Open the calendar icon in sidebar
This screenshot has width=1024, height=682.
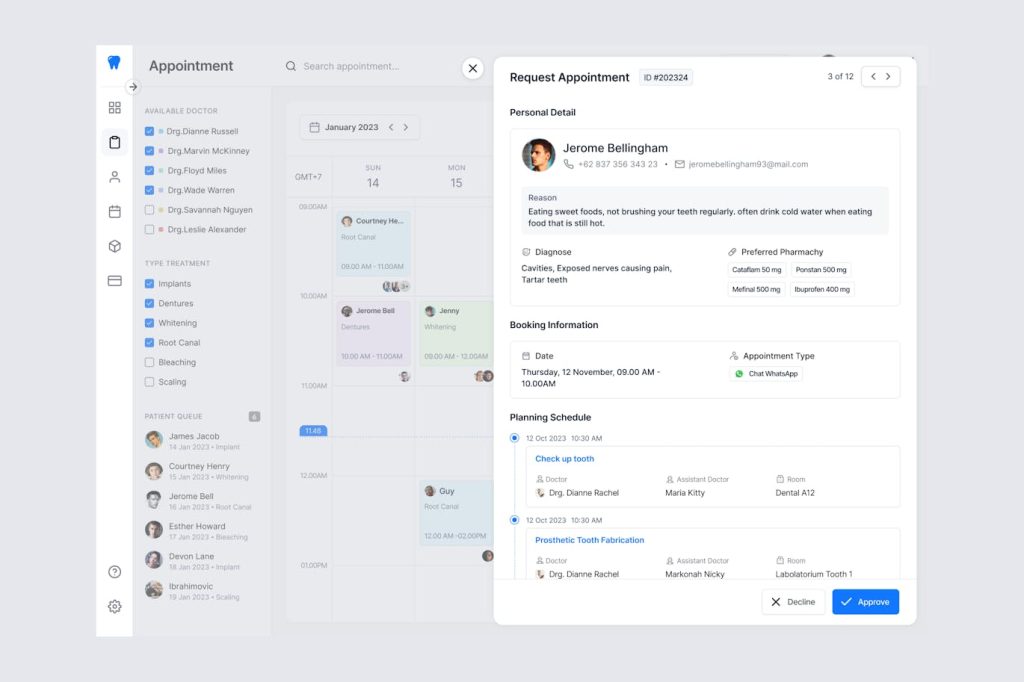(x=114, y=212)
